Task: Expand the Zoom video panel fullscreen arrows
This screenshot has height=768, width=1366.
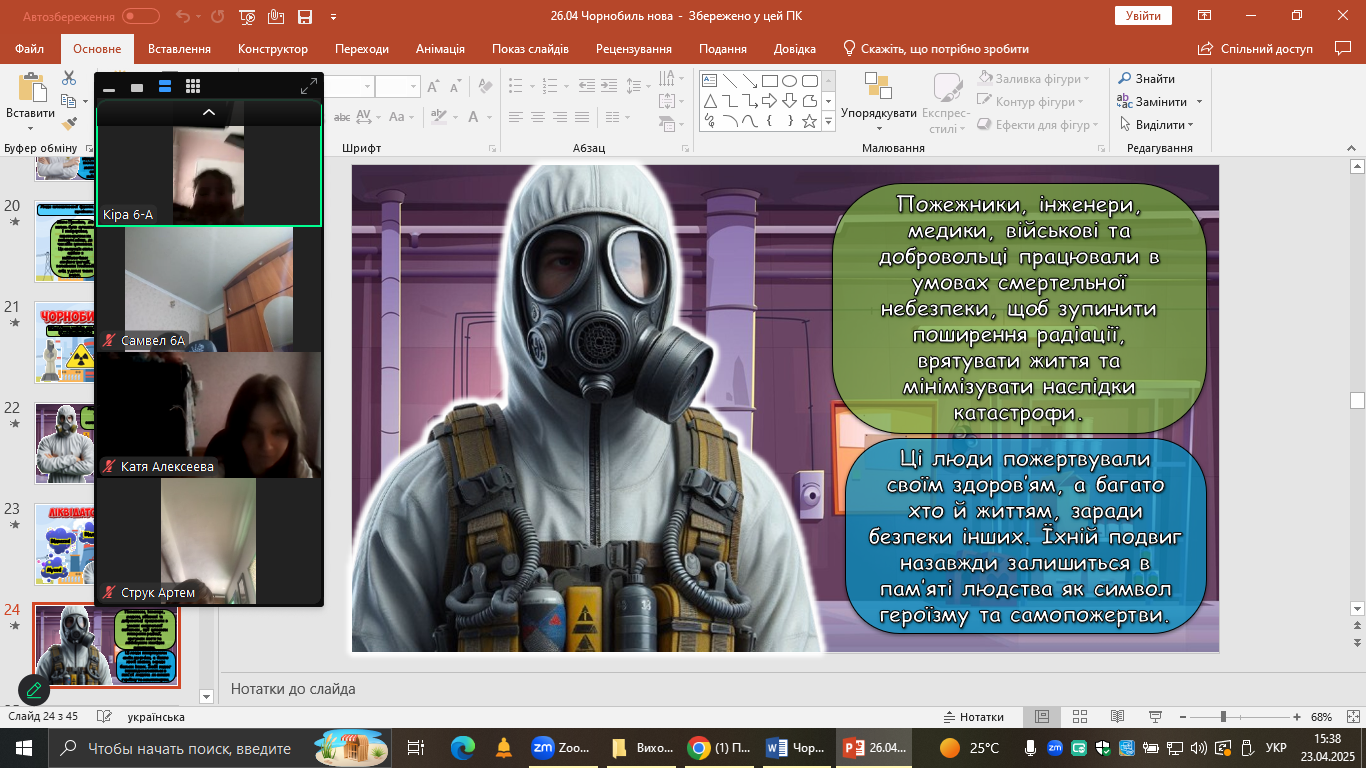Action: click(x=308, y=87)
